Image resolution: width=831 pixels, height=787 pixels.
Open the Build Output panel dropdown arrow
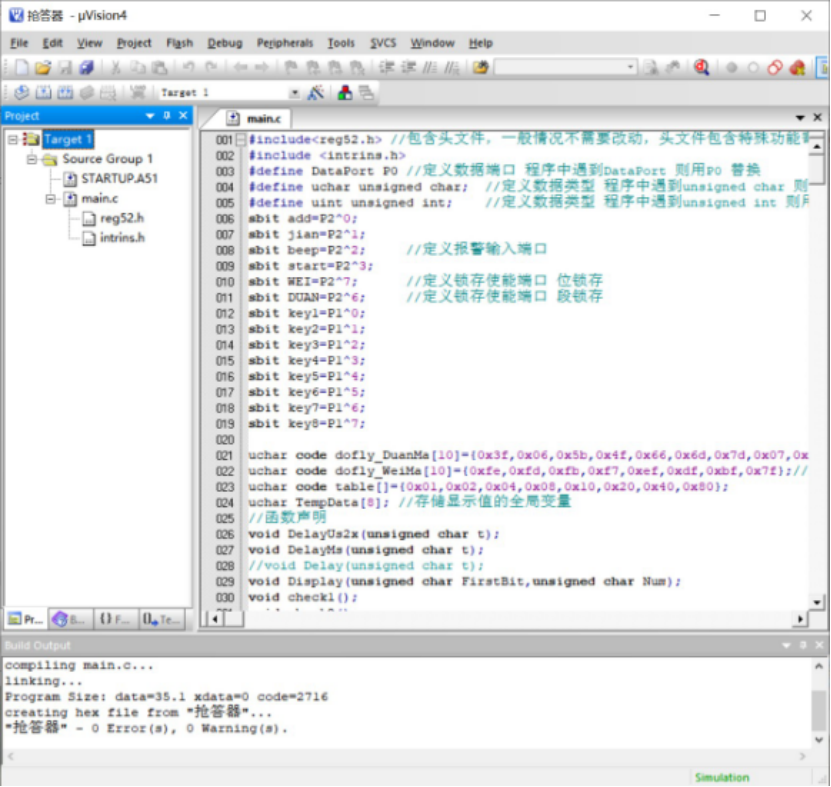[x=786, y=645]
